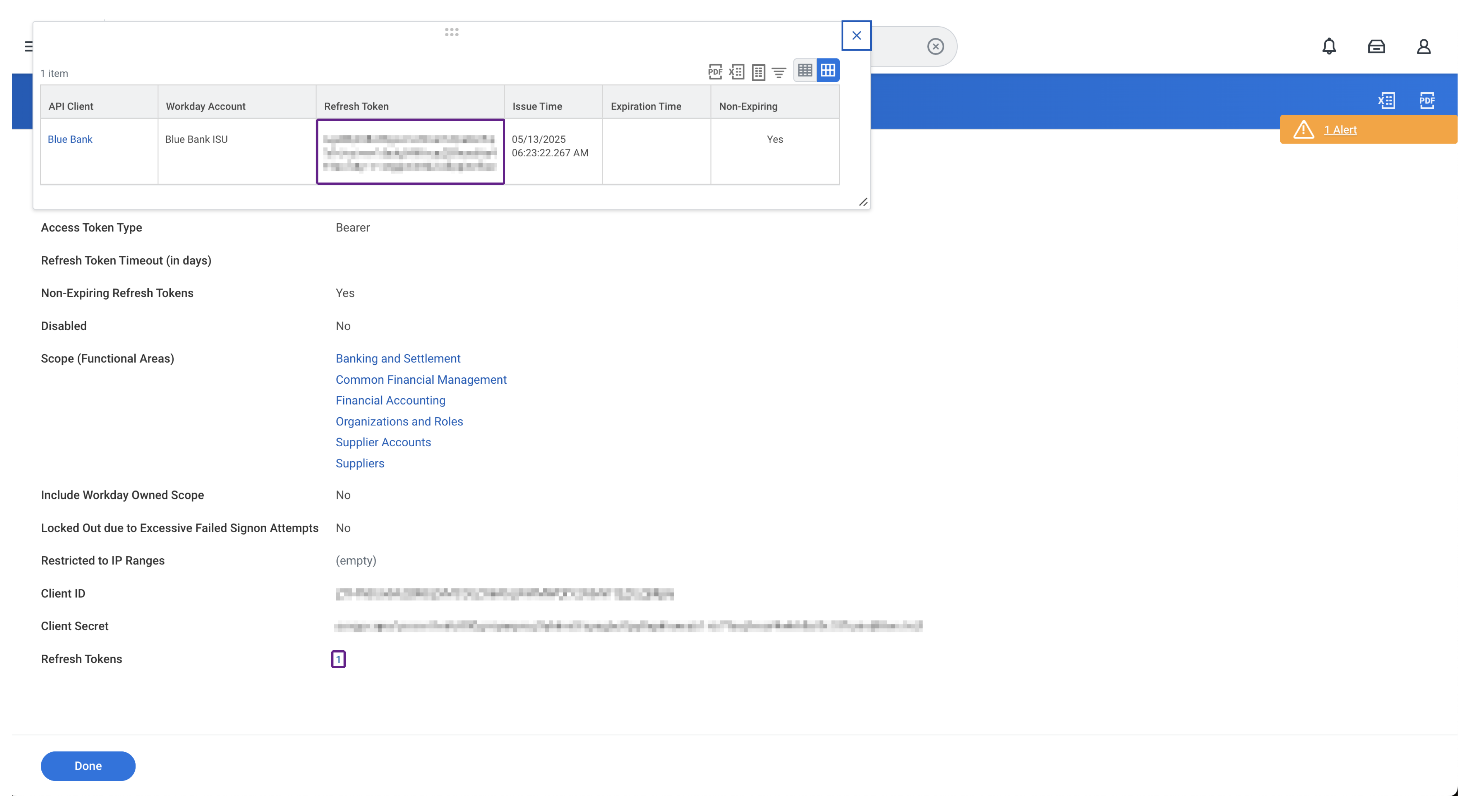Clear the search field using the x icon
Viewport: 1474px width, 812px height.
click(935, 46)
